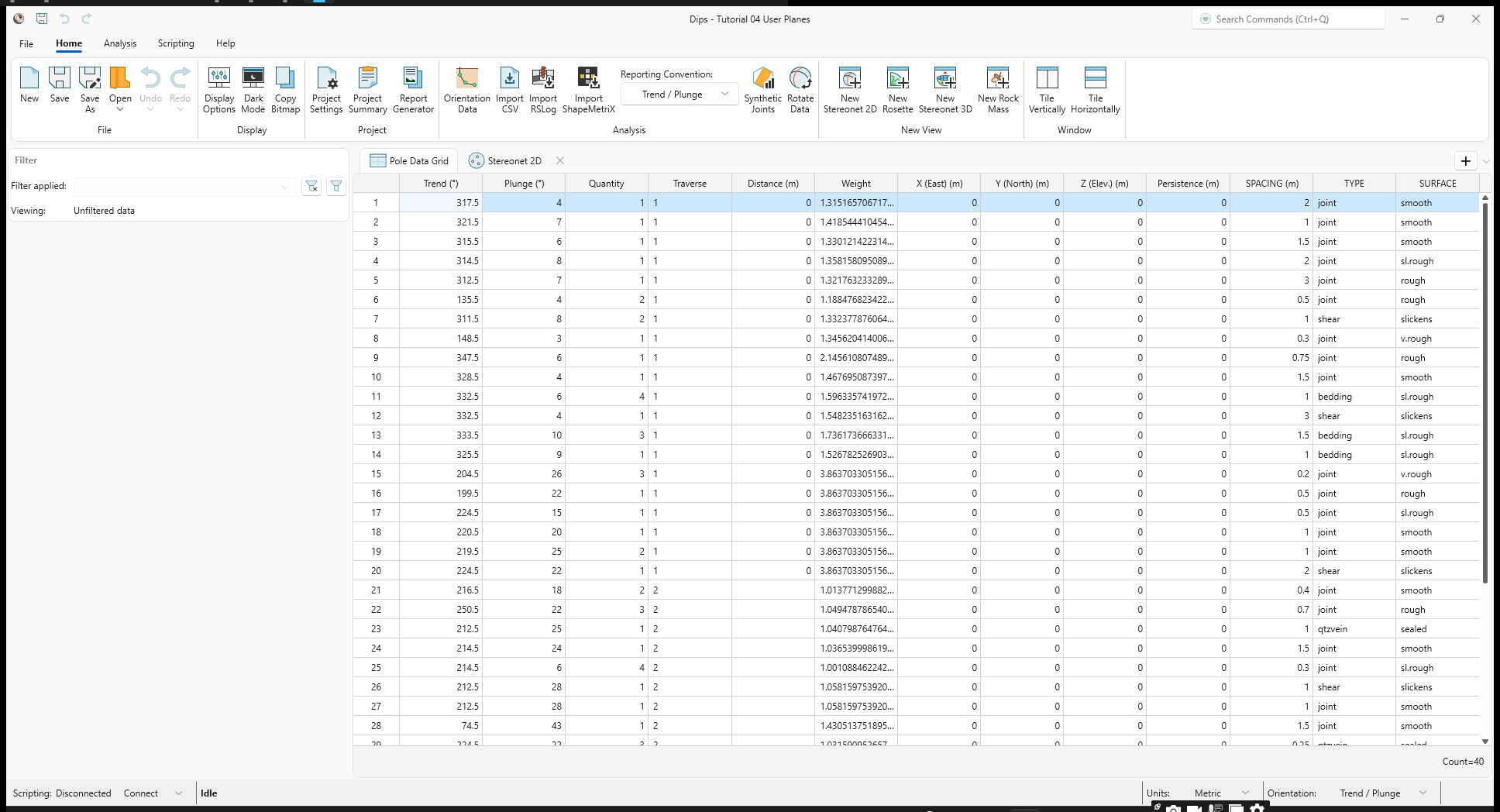This screenshot has height=812, width=1500.
Task: Click Import CSV icon
Action: pyautogui.click(x=510, y=90)
